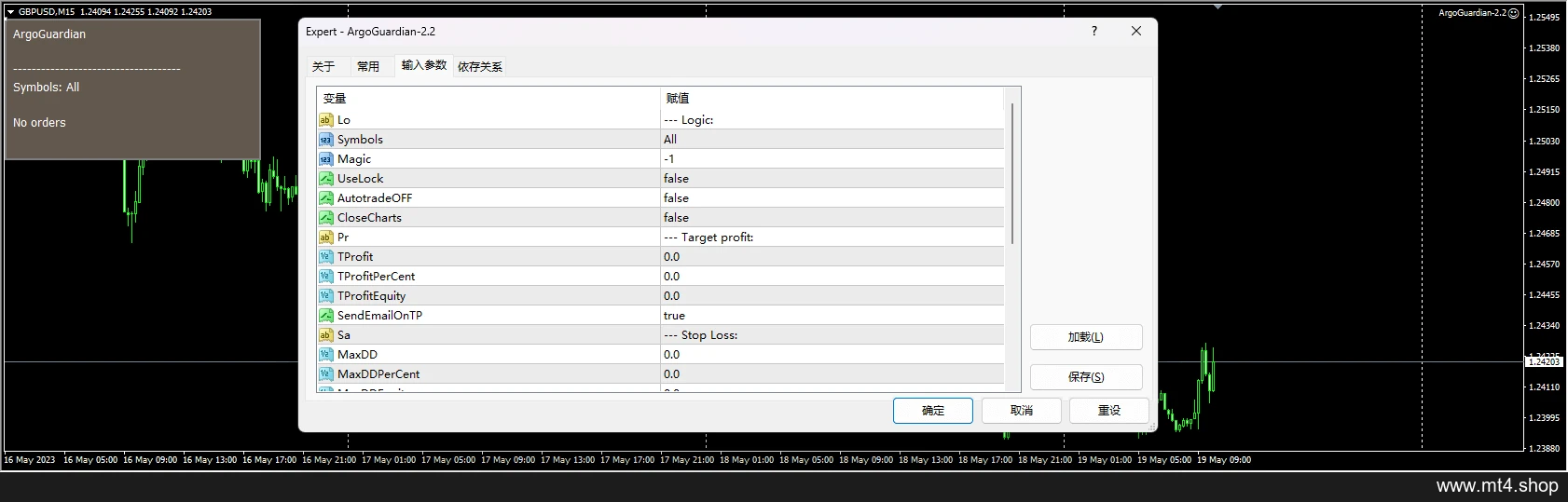Open the 依存关系 tab
The height and width of the screenshot is (502, 1568).
(480, 66)
